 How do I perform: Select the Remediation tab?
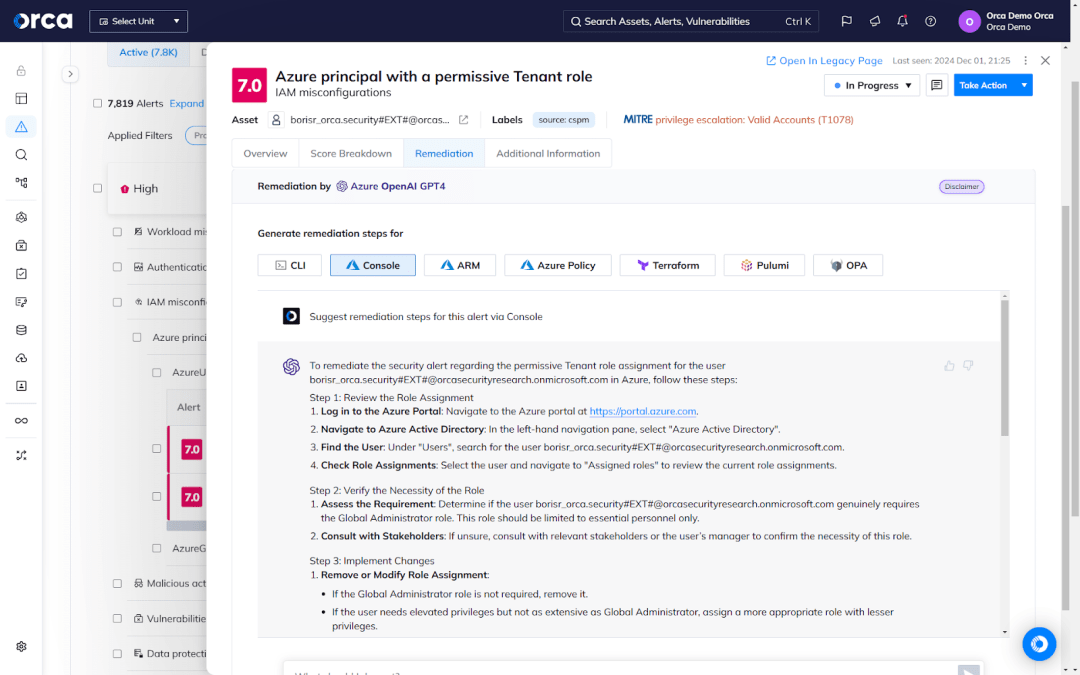point(444,154)
